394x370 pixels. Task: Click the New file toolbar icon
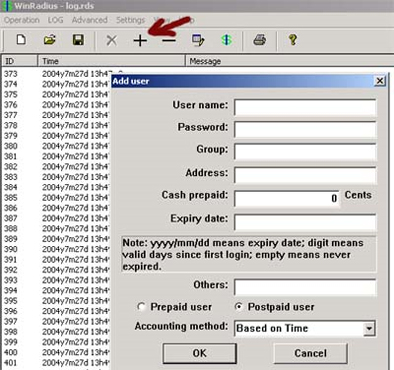[x=21, y=40]
